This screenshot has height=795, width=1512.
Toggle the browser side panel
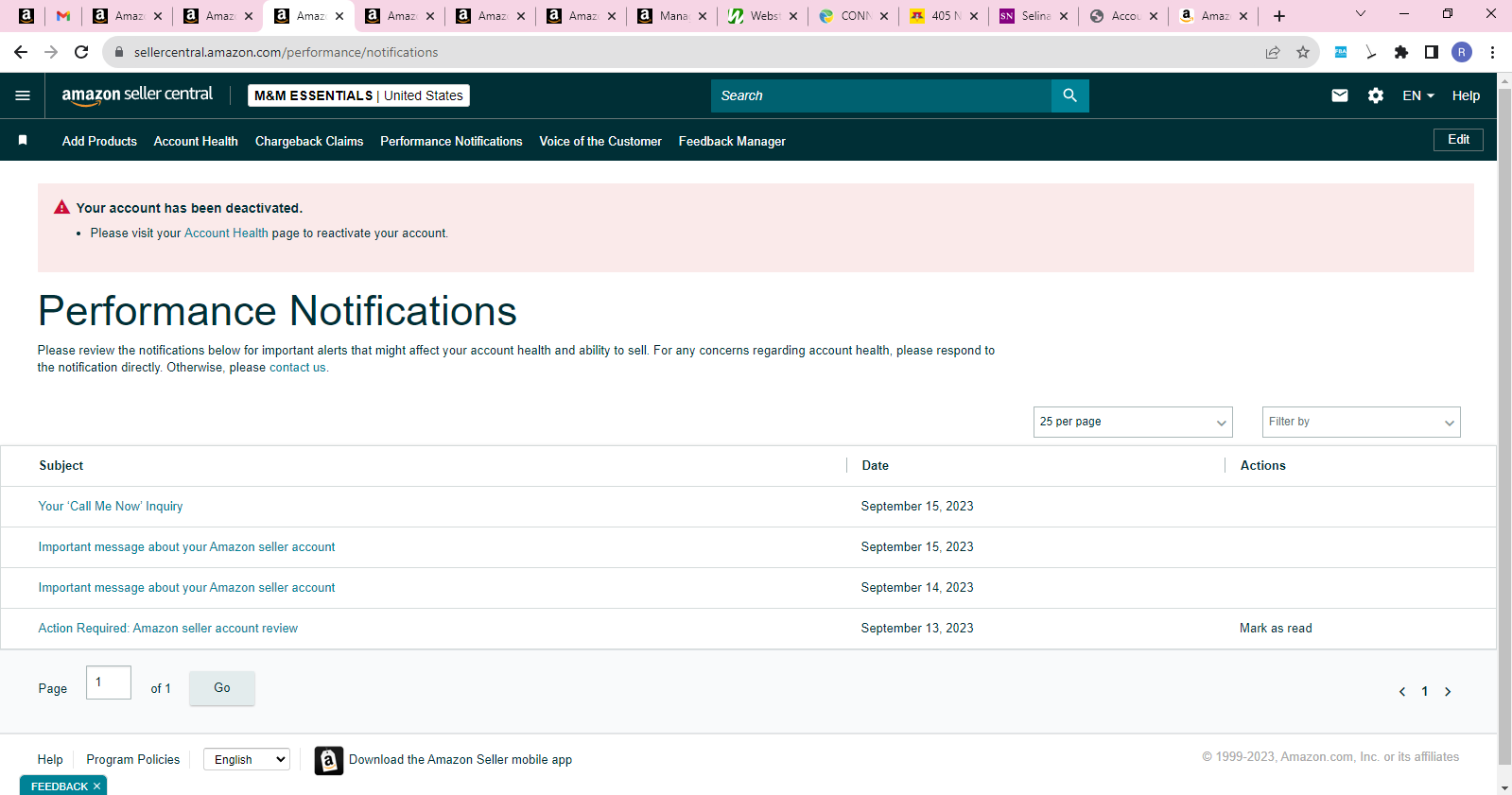1432,52
